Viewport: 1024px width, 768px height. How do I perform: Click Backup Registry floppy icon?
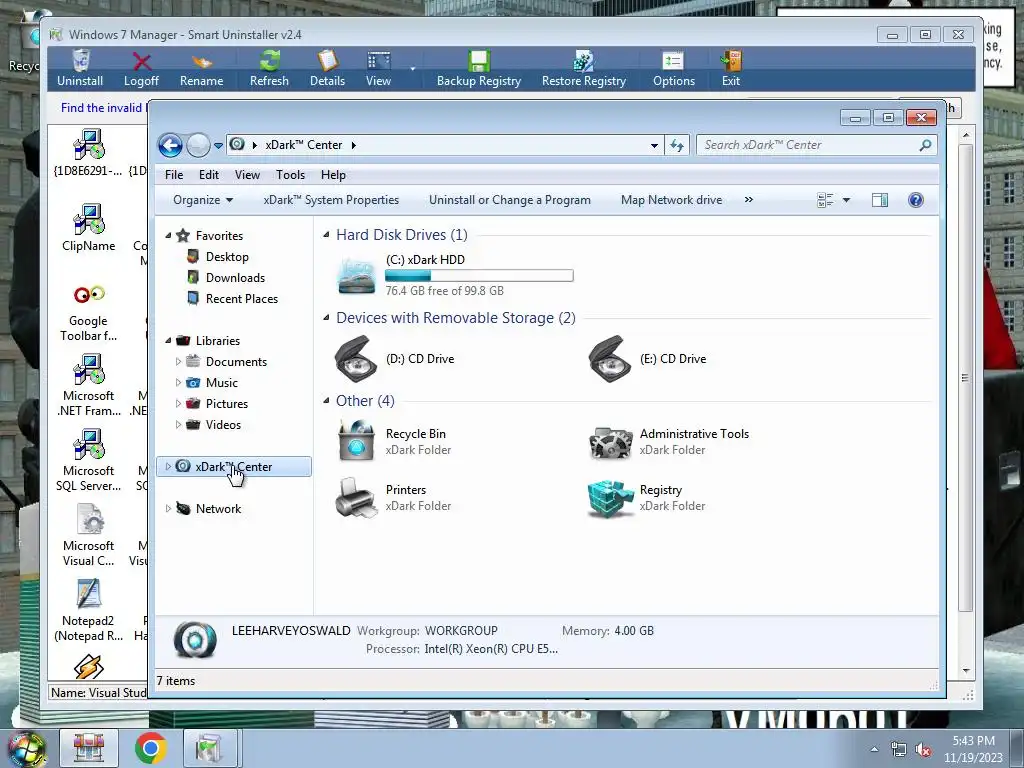479,61
